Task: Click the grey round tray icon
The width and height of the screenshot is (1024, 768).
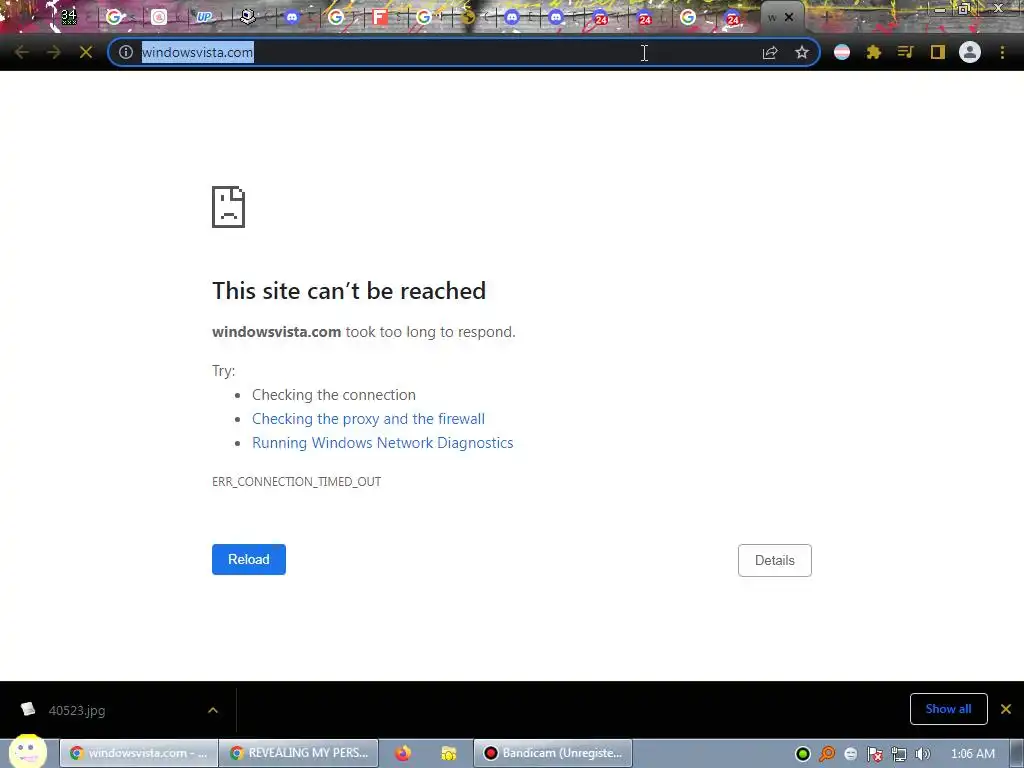Action: pyautogui.click(x=850, y=754)
